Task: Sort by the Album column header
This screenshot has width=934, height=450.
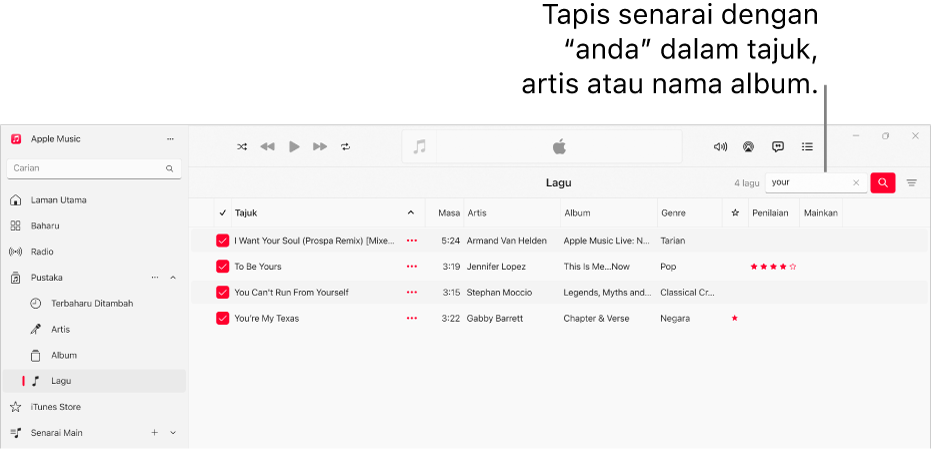Action: point(577,213)
